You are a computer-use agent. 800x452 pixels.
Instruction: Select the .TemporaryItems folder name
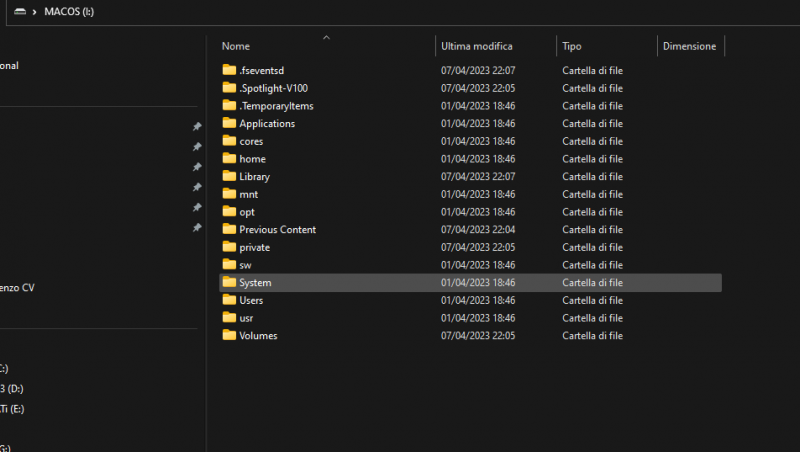point(276,106)
